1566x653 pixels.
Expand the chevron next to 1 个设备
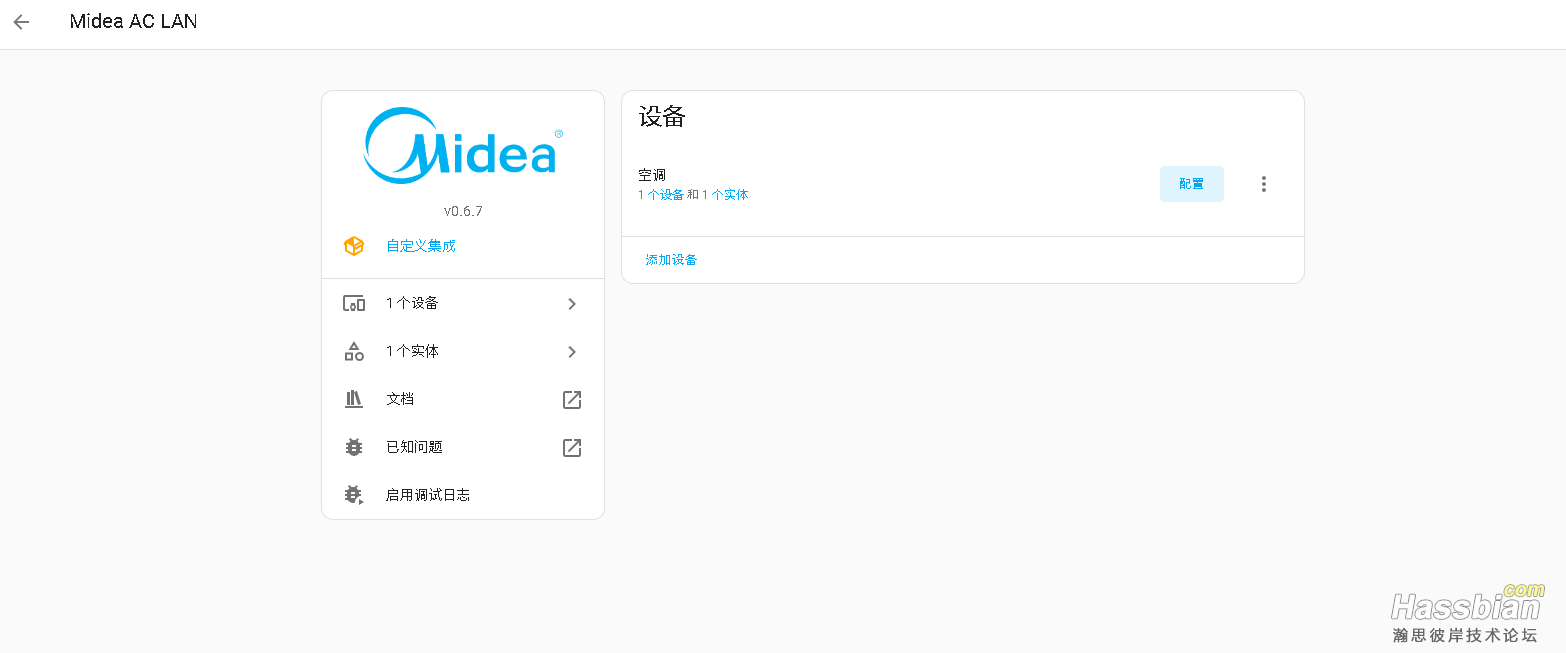click(572, 304)
